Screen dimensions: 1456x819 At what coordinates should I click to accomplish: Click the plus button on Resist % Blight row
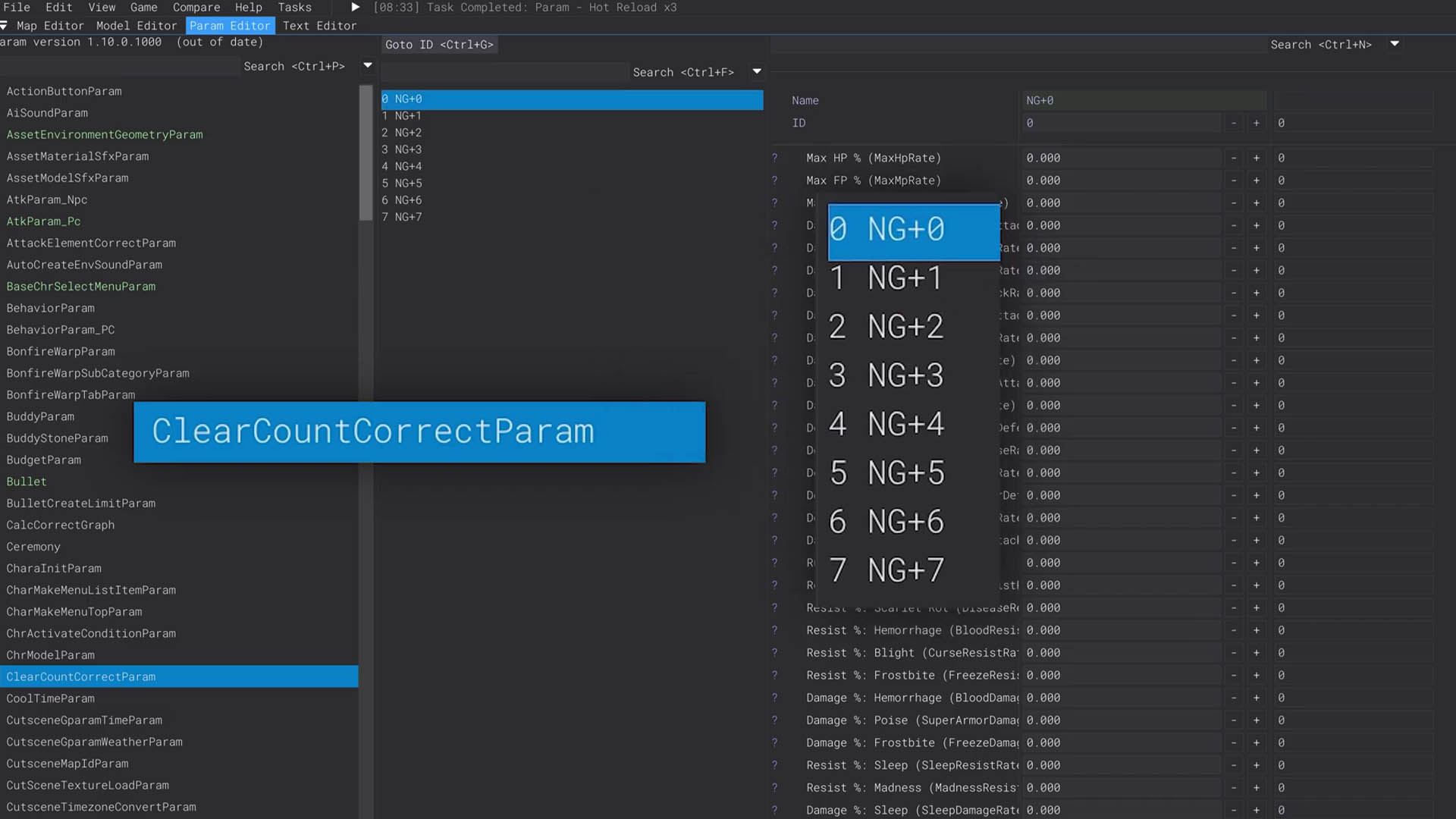[x=1256, y=653]
